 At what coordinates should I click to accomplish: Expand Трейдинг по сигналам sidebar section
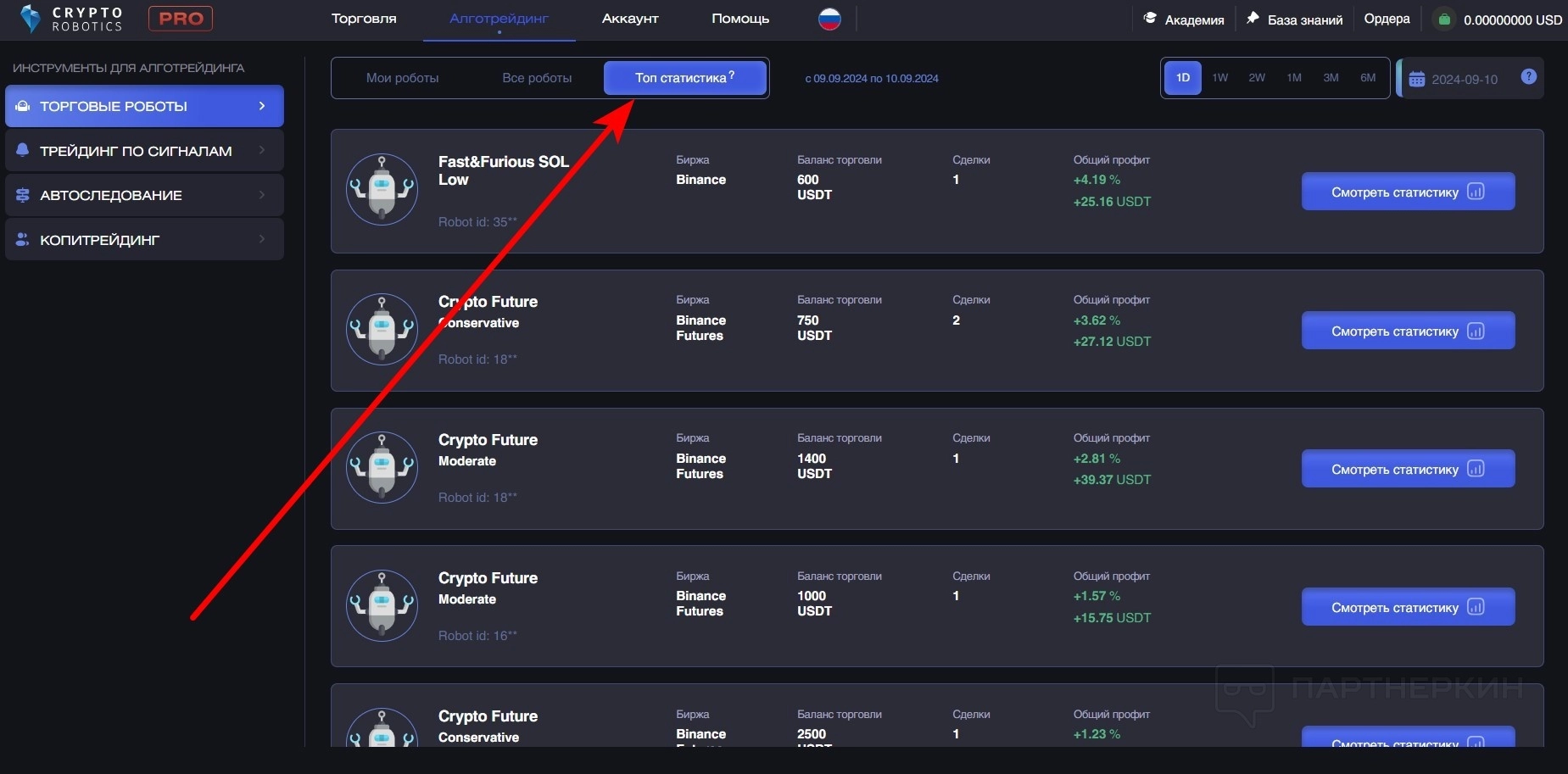click(144, 151)
